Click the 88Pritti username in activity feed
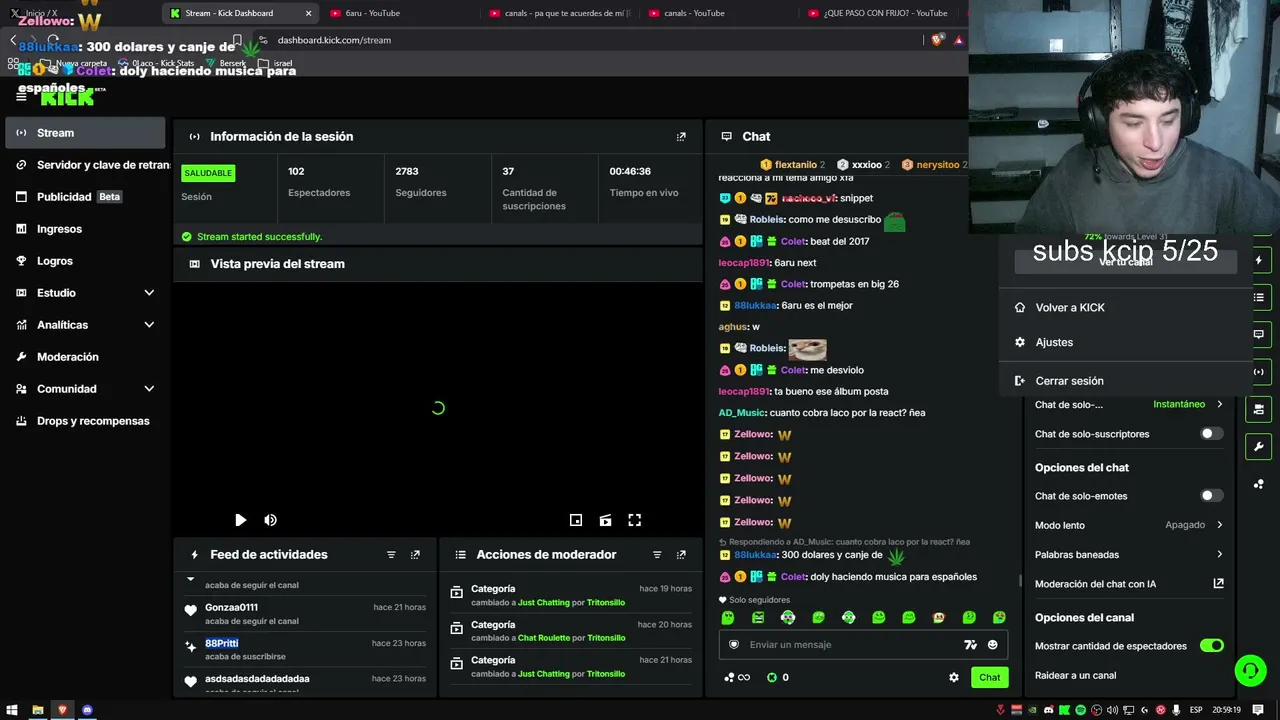 coord(222,643)
